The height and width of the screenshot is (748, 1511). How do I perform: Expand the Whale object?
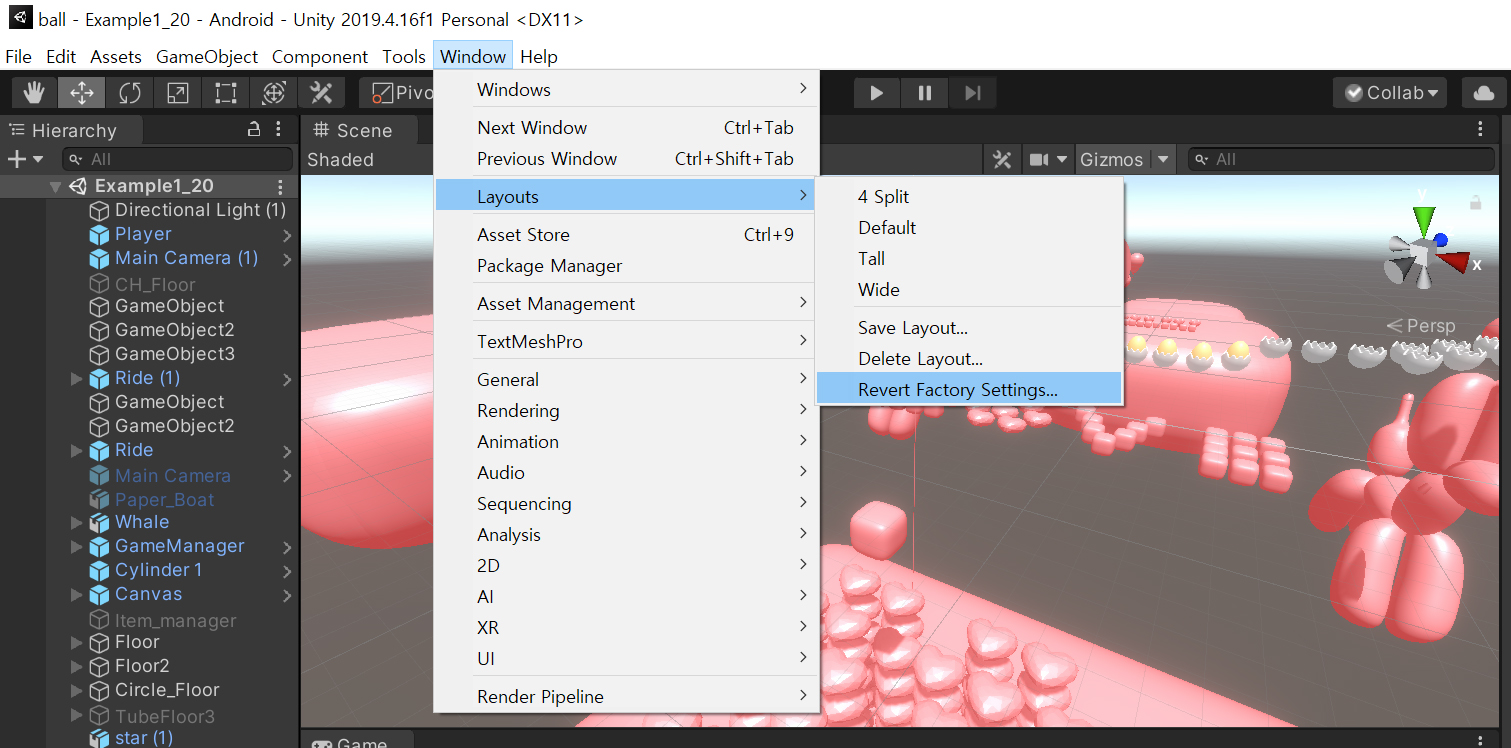[x=77, y=522]
